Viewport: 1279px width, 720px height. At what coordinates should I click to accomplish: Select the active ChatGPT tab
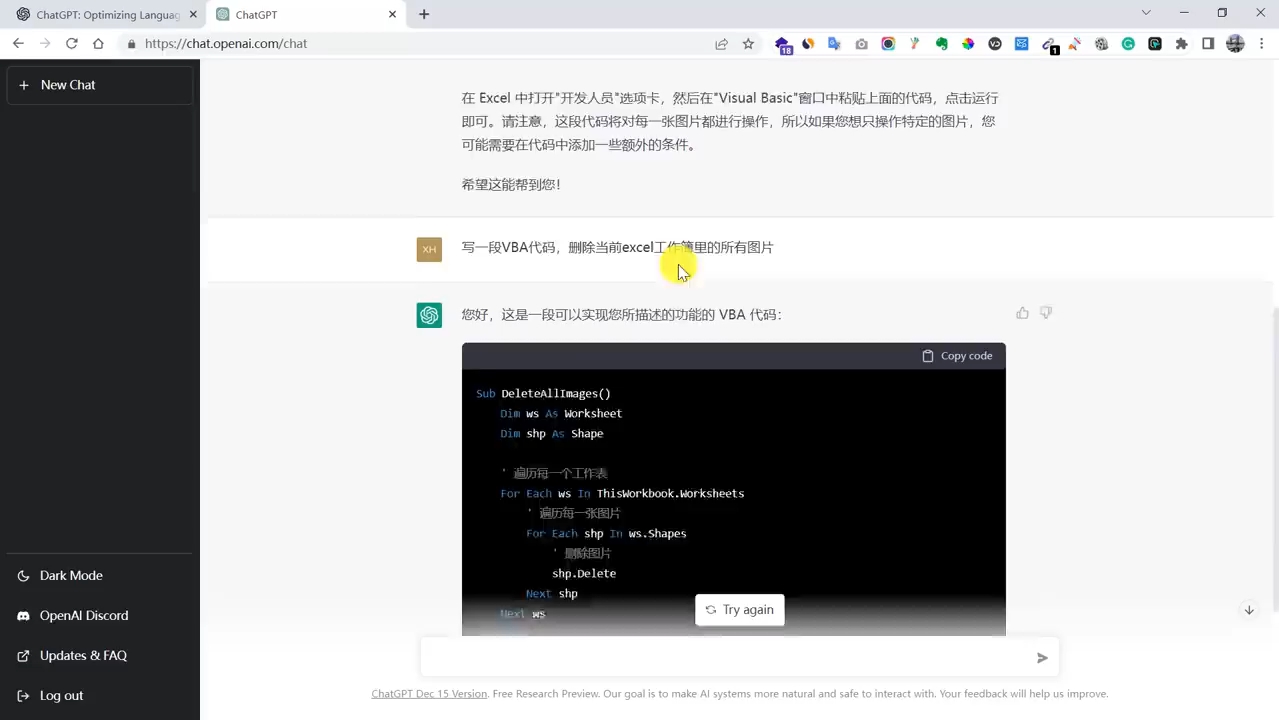[x=256, y=14]
